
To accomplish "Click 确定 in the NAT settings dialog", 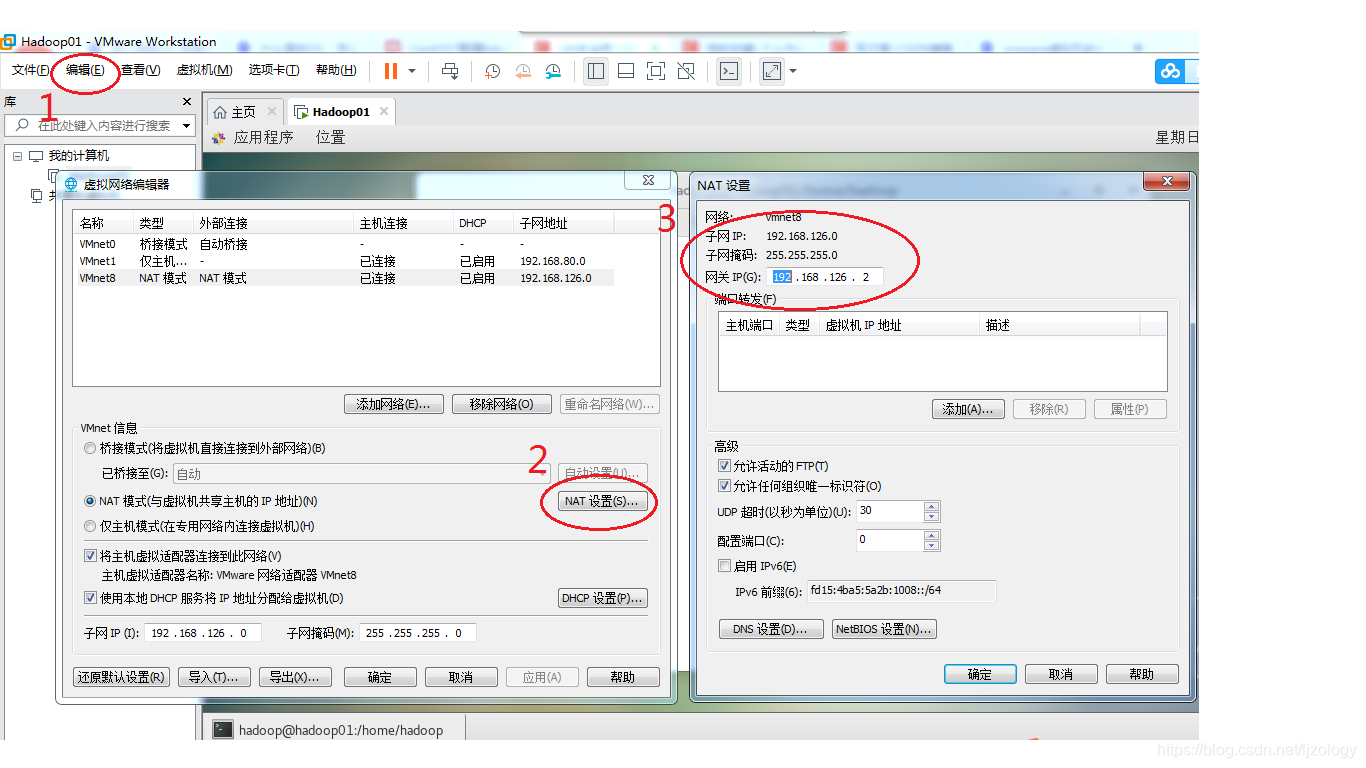I will pos(980,674).
